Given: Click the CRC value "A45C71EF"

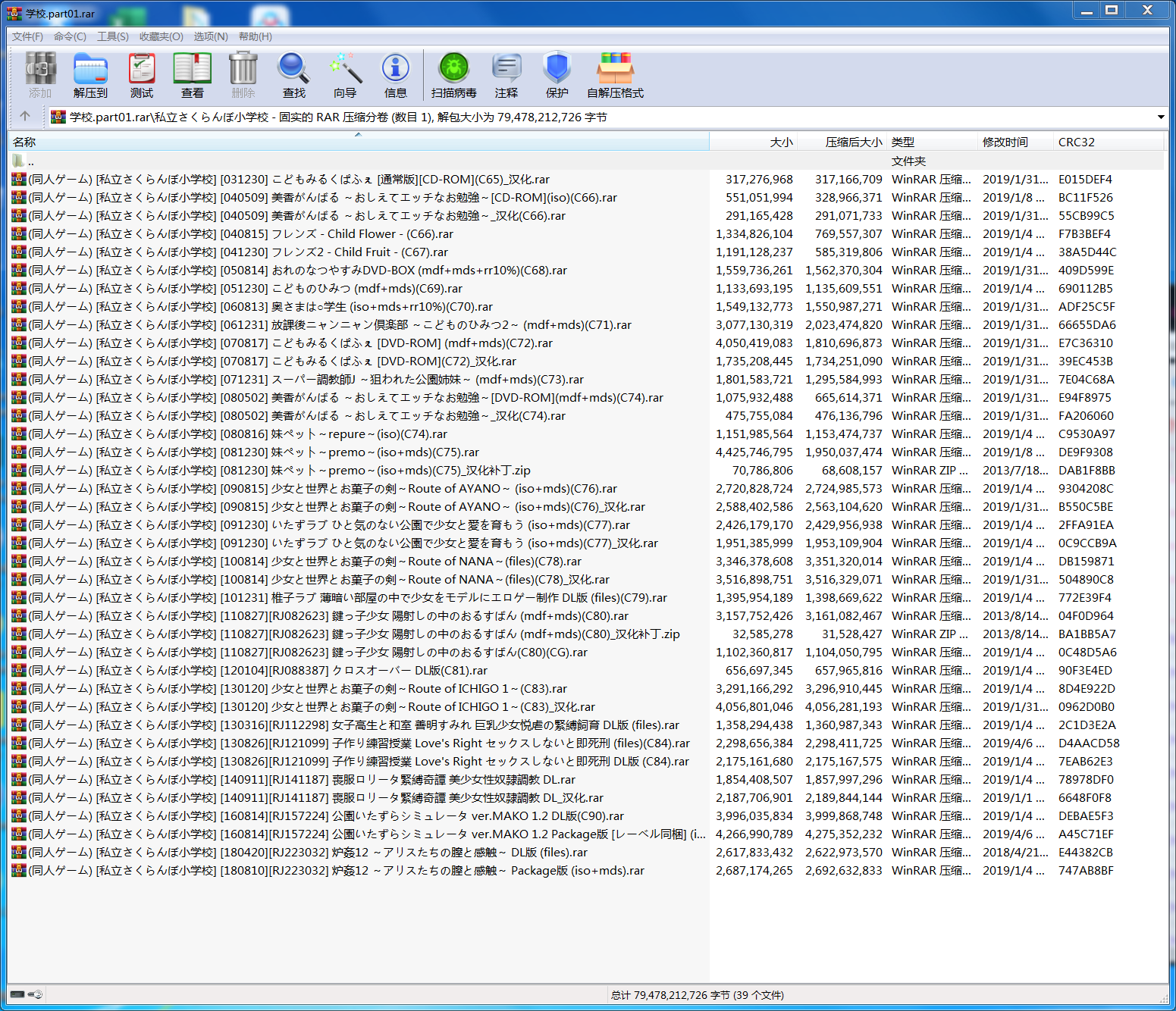Looking at the screenshot, I should point(1086,834).
